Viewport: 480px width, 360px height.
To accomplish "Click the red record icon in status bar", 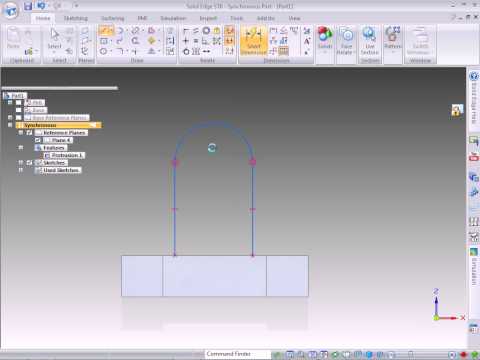I will click(x=464, y=355).
